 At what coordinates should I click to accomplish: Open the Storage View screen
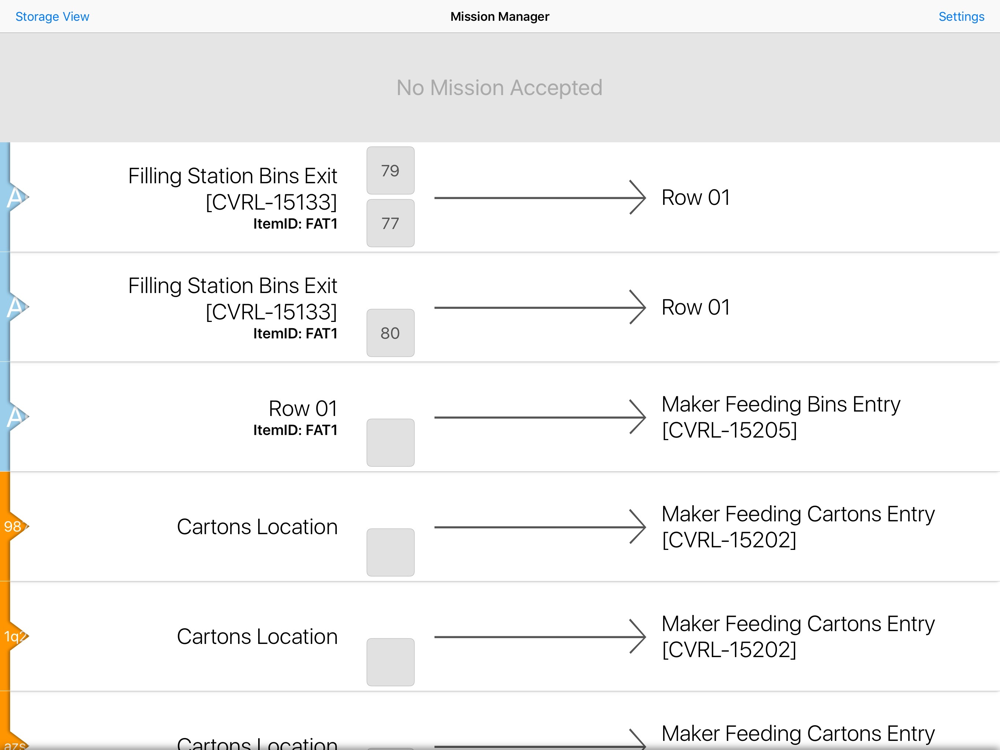[x=52, y=17]
